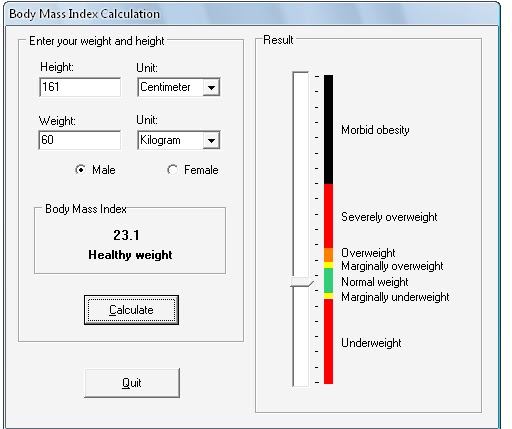Click the Height input field

(x=80, y=87)
